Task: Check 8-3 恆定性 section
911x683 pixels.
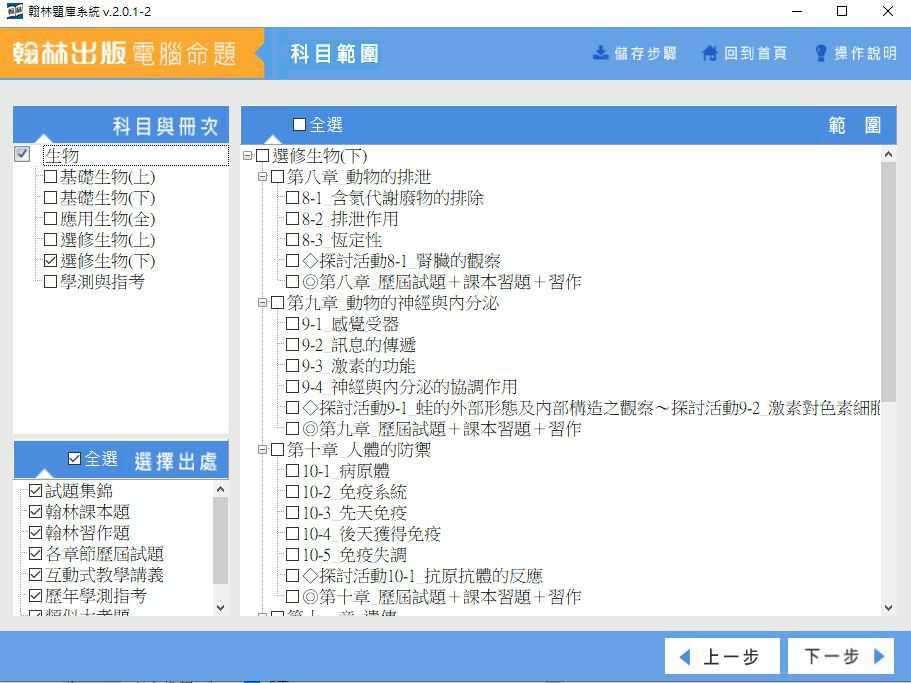Action: 292,240
